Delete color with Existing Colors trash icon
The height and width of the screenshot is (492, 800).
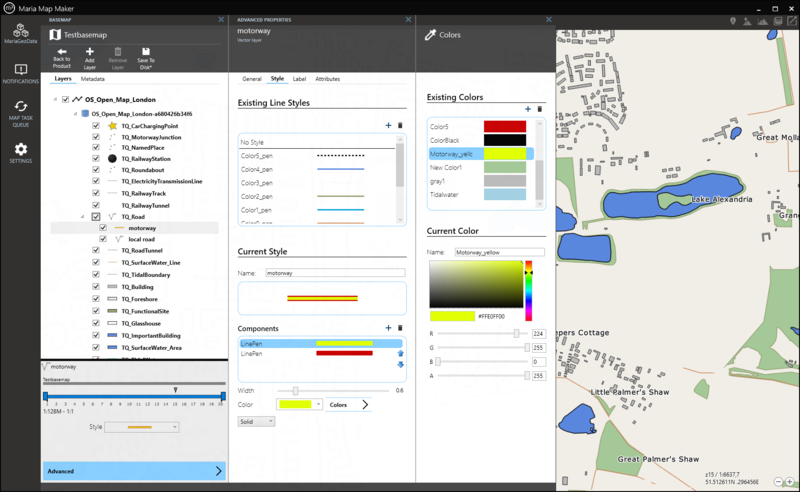pos(540,109)
